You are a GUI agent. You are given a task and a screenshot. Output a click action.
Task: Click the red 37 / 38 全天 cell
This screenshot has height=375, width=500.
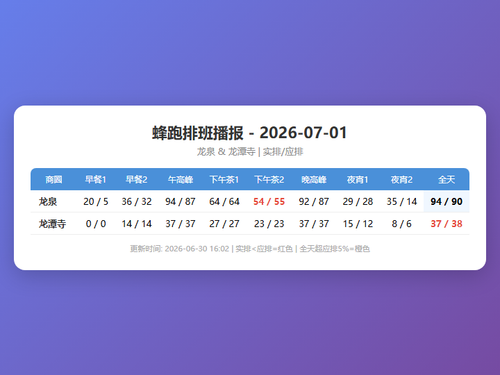point(446,224)
